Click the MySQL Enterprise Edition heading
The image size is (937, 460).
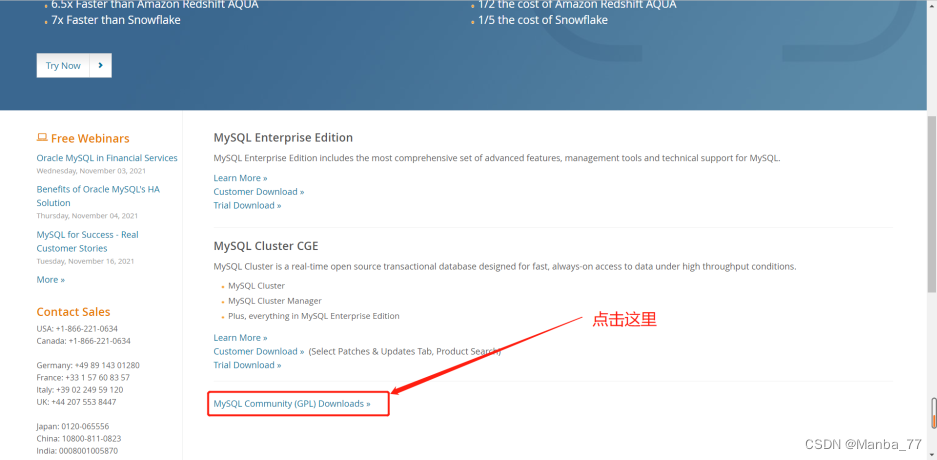(283, 138)
